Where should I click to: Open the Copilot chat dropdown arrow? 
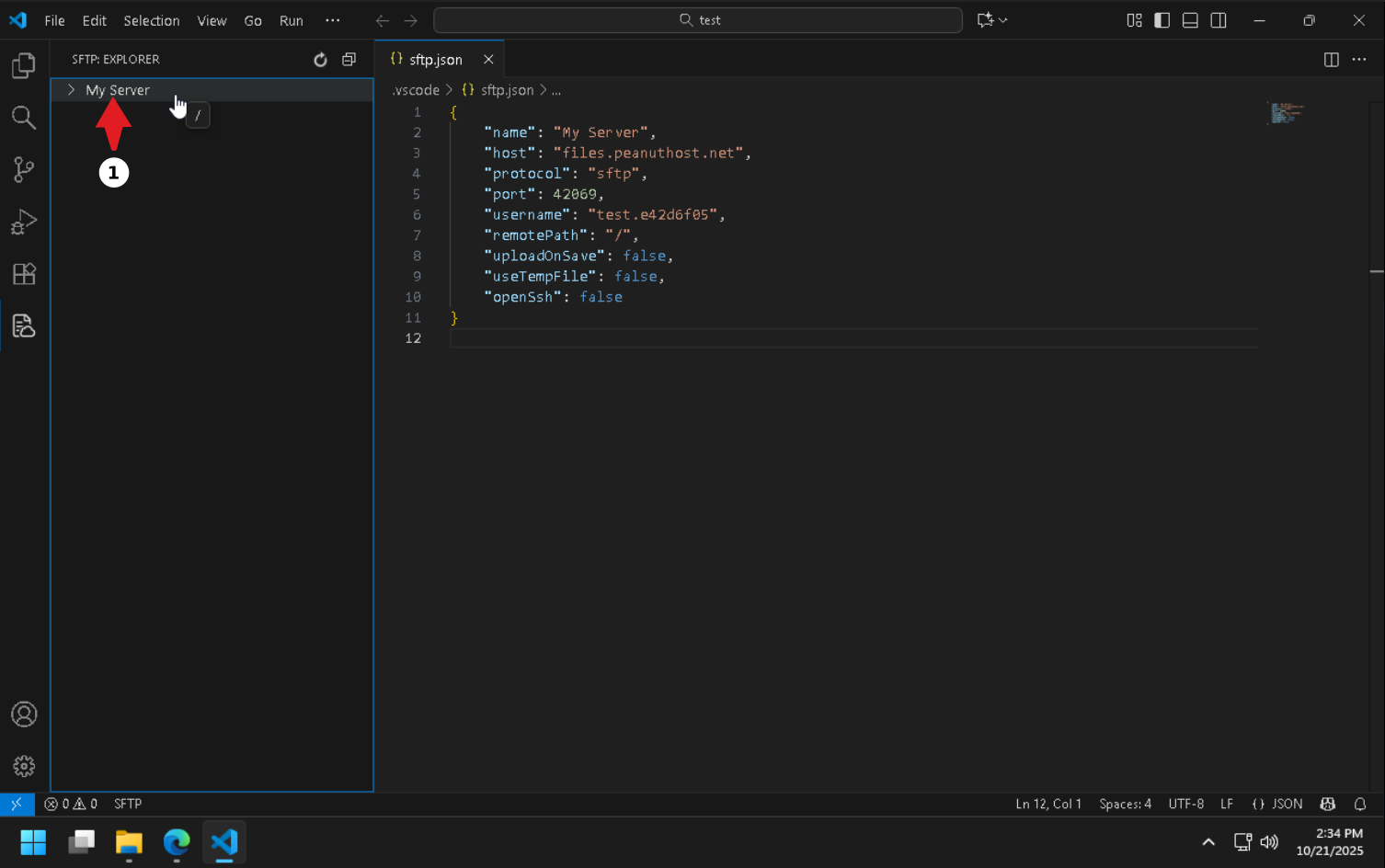(x=1003, y=20)
